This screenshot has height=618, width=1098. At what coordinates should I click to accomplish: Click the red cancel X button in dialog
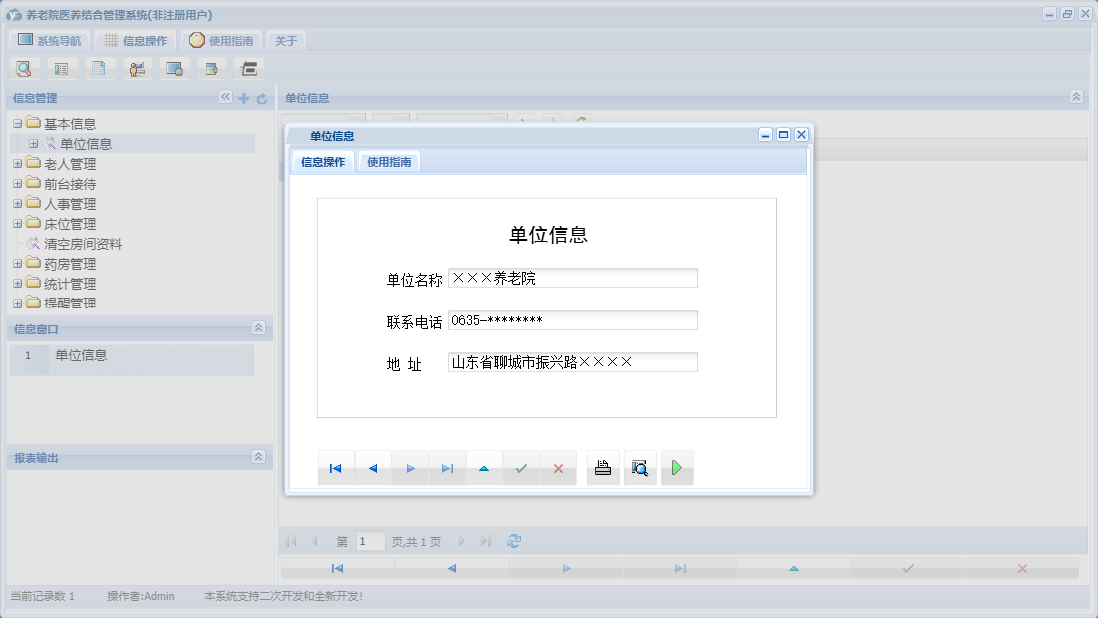(558, 467)
